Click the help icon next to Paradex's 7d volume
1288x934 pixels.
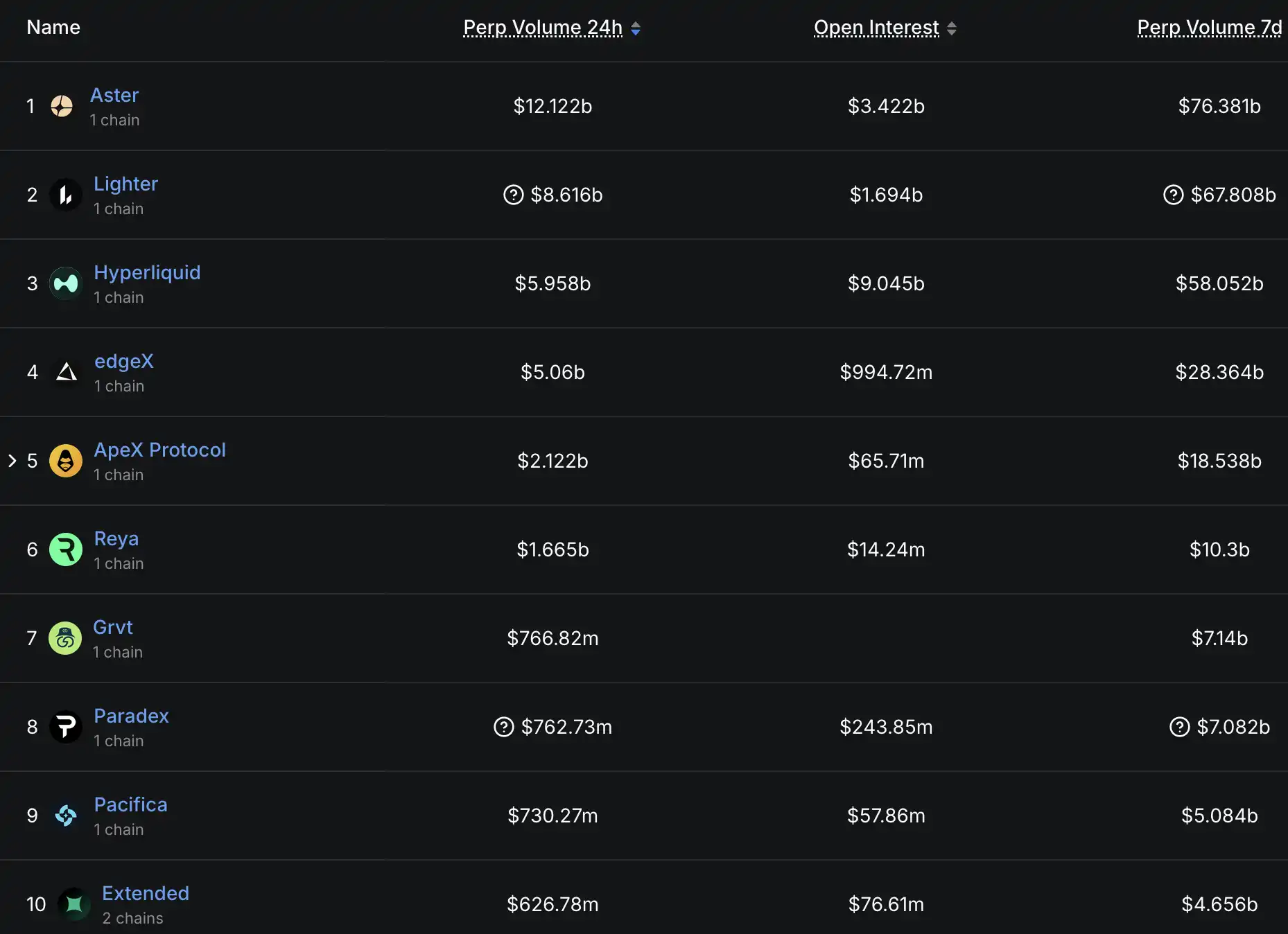(1178, 727)
